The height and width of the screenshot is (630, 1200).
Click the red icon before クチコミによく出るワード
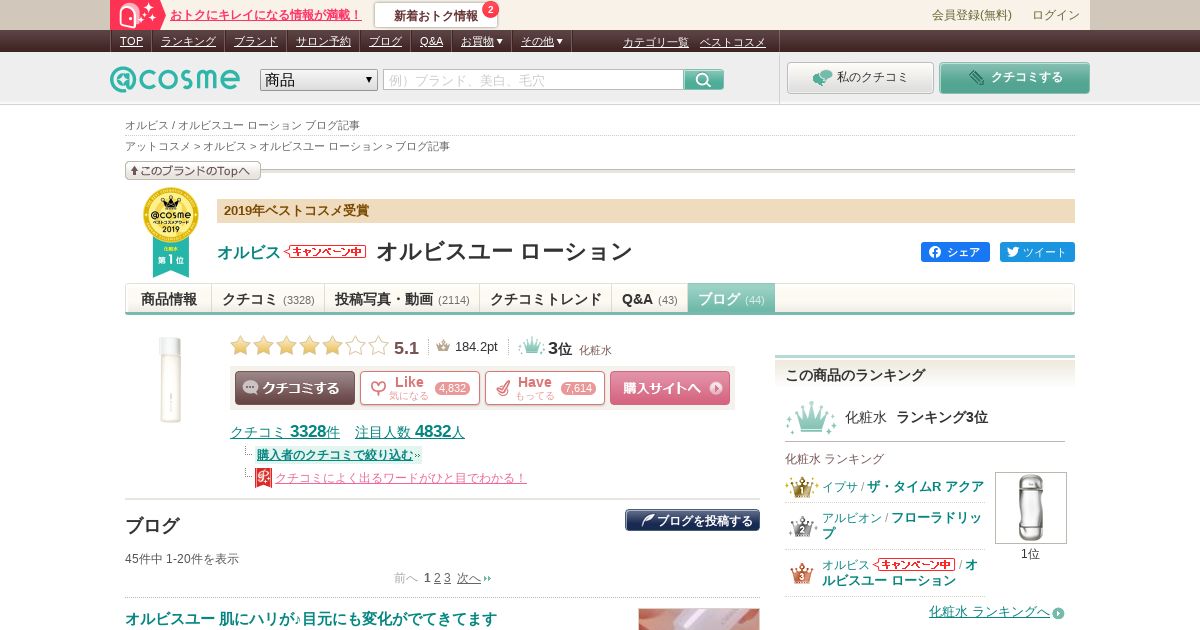point(263,478)
